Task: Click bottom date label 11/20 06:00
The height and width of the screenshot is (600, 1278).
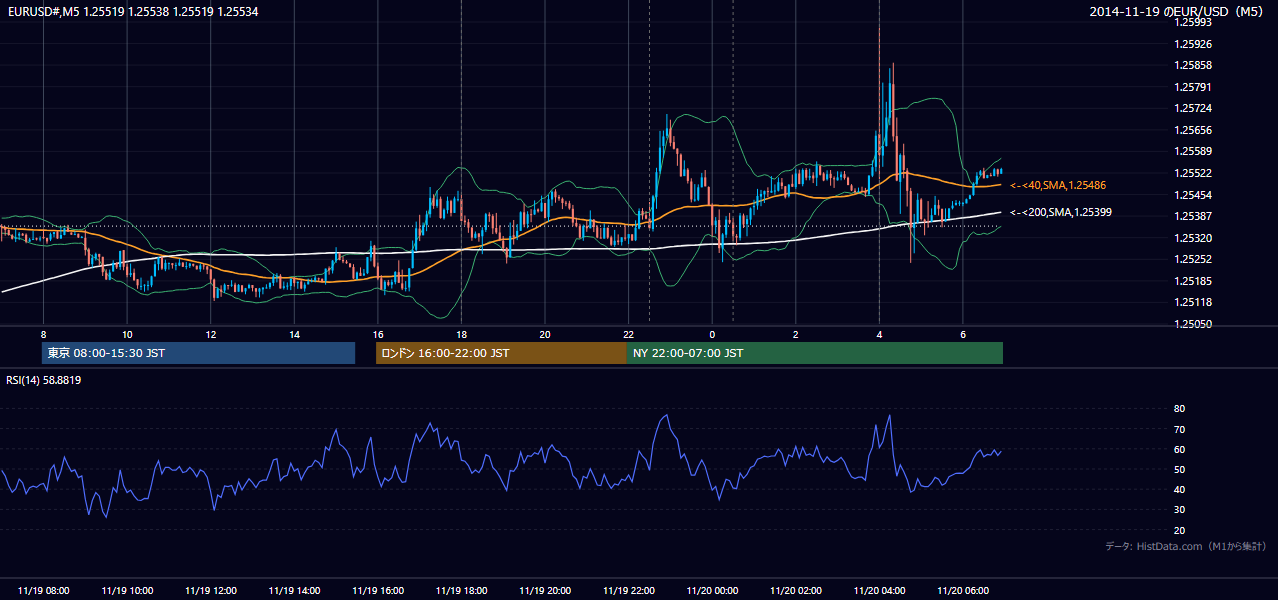Action: tap(963, 591)
